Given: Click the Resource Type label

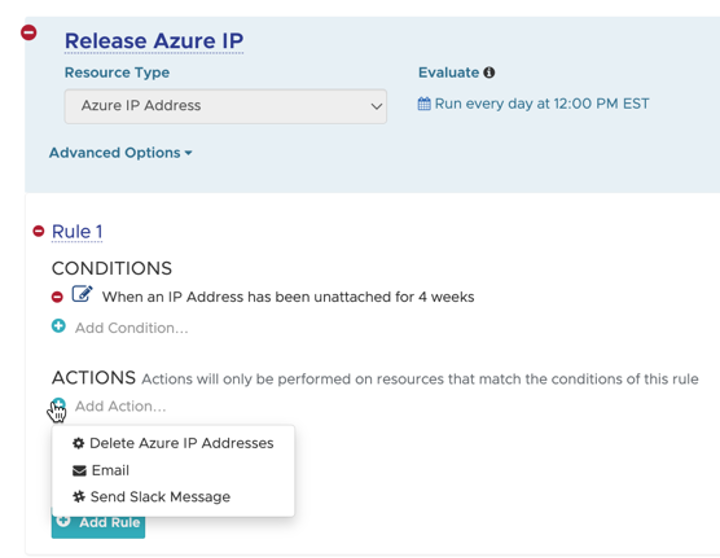Looking at the screenshot, I should pos(117,73).
